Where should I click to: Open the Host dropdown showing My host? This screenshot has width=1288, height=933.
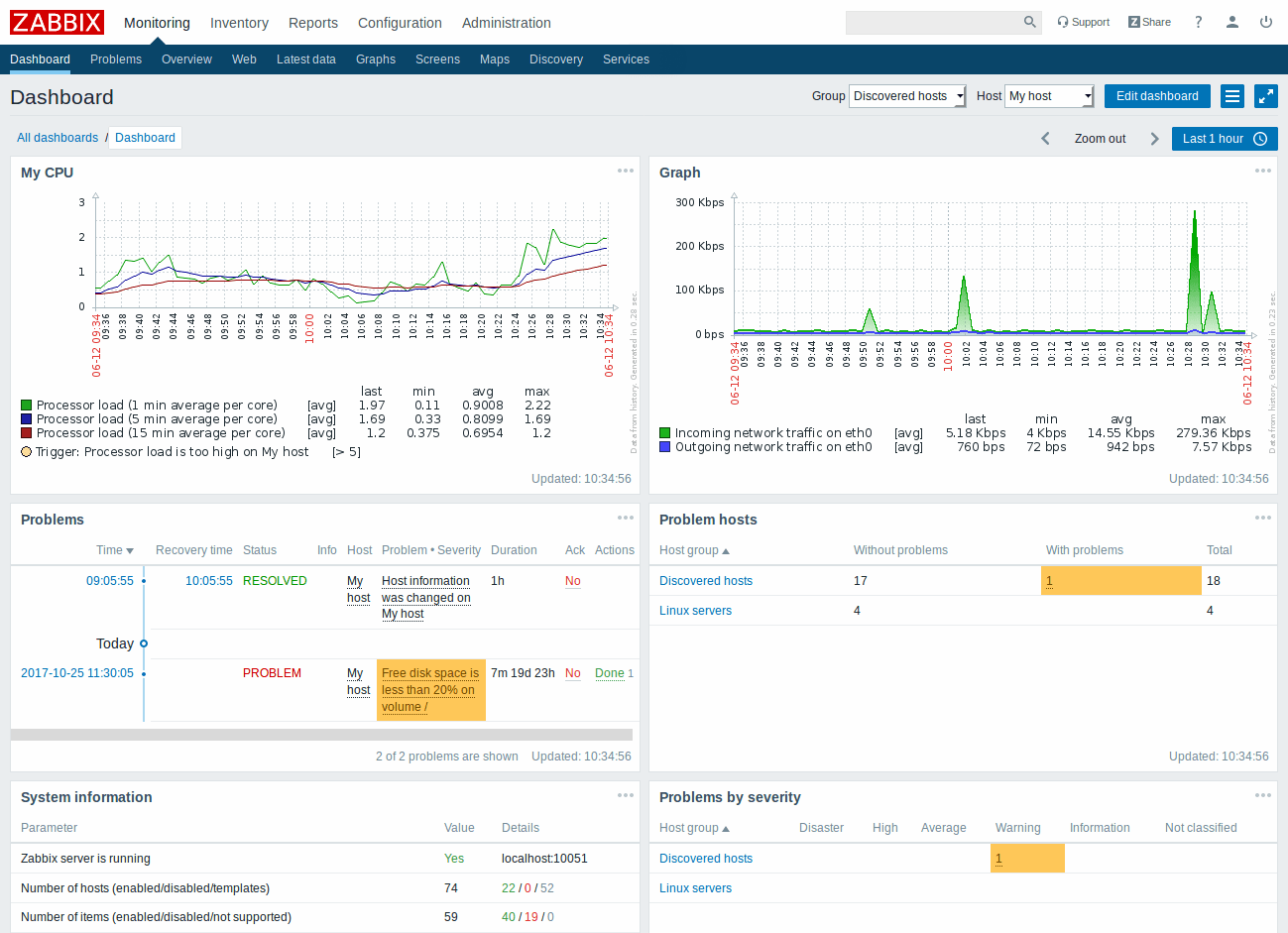click(1048, 96)
